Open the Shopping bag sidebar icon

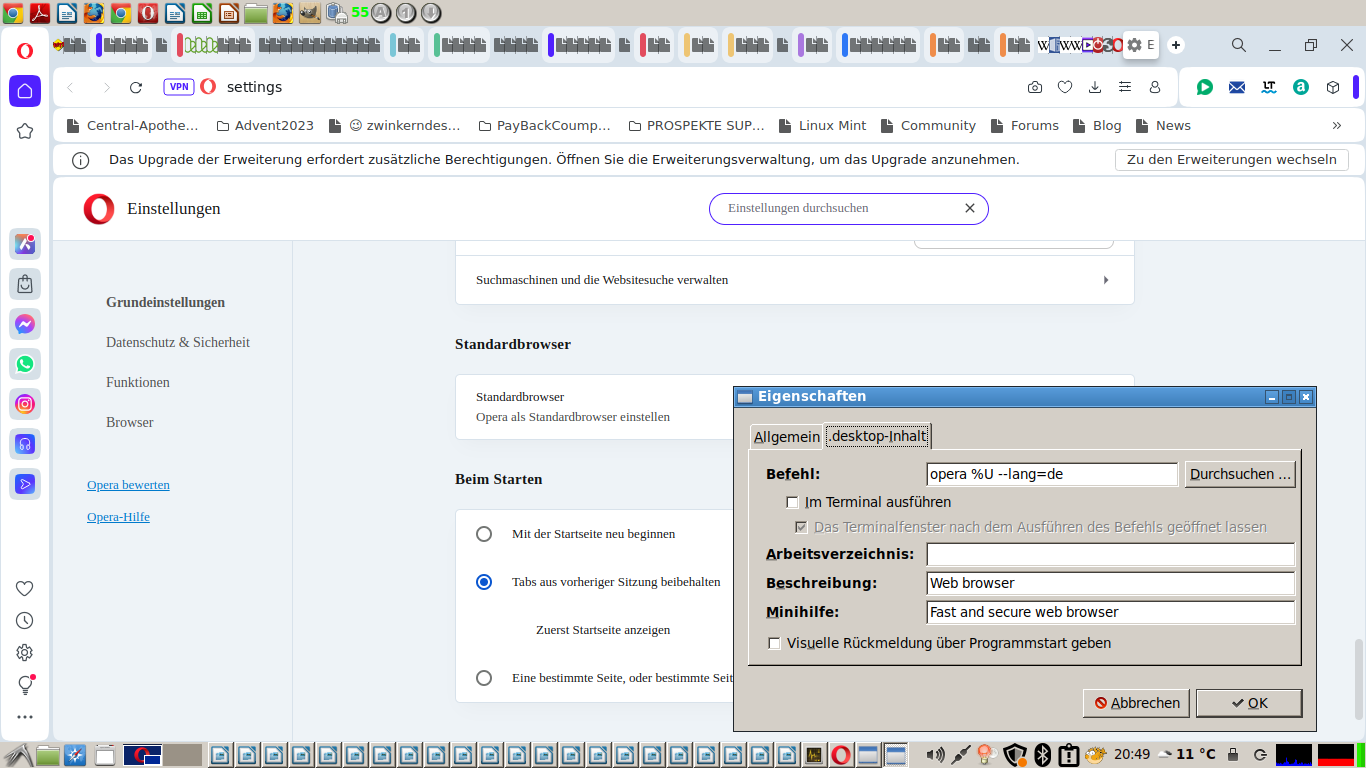(25, 284)
